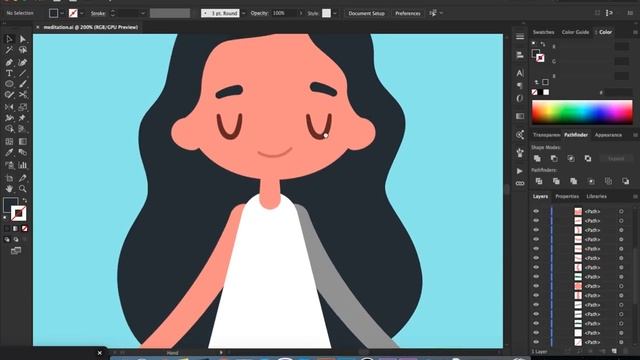Click Stroke box in the toolbox

coord(19,213)
